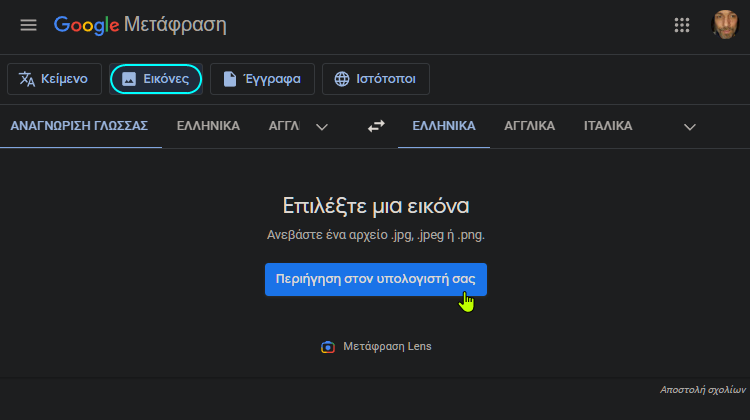Choose ΕΛΛΗΝΙΚΑ as target language
Screen dimensions: 750x420
[x=444, y=126]
